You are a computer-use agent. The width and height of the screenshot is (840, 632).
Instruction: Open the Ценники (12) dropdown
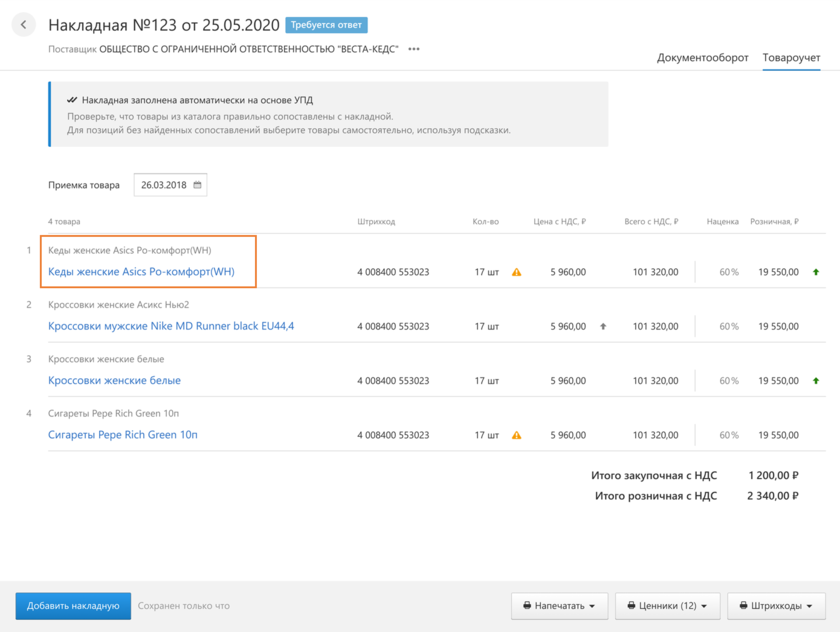tap(667, 606)
